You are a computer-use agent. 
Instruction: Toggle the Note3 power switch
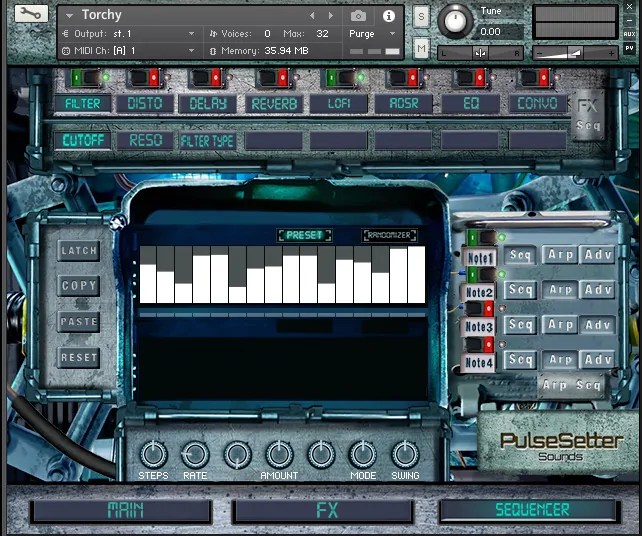479,308
